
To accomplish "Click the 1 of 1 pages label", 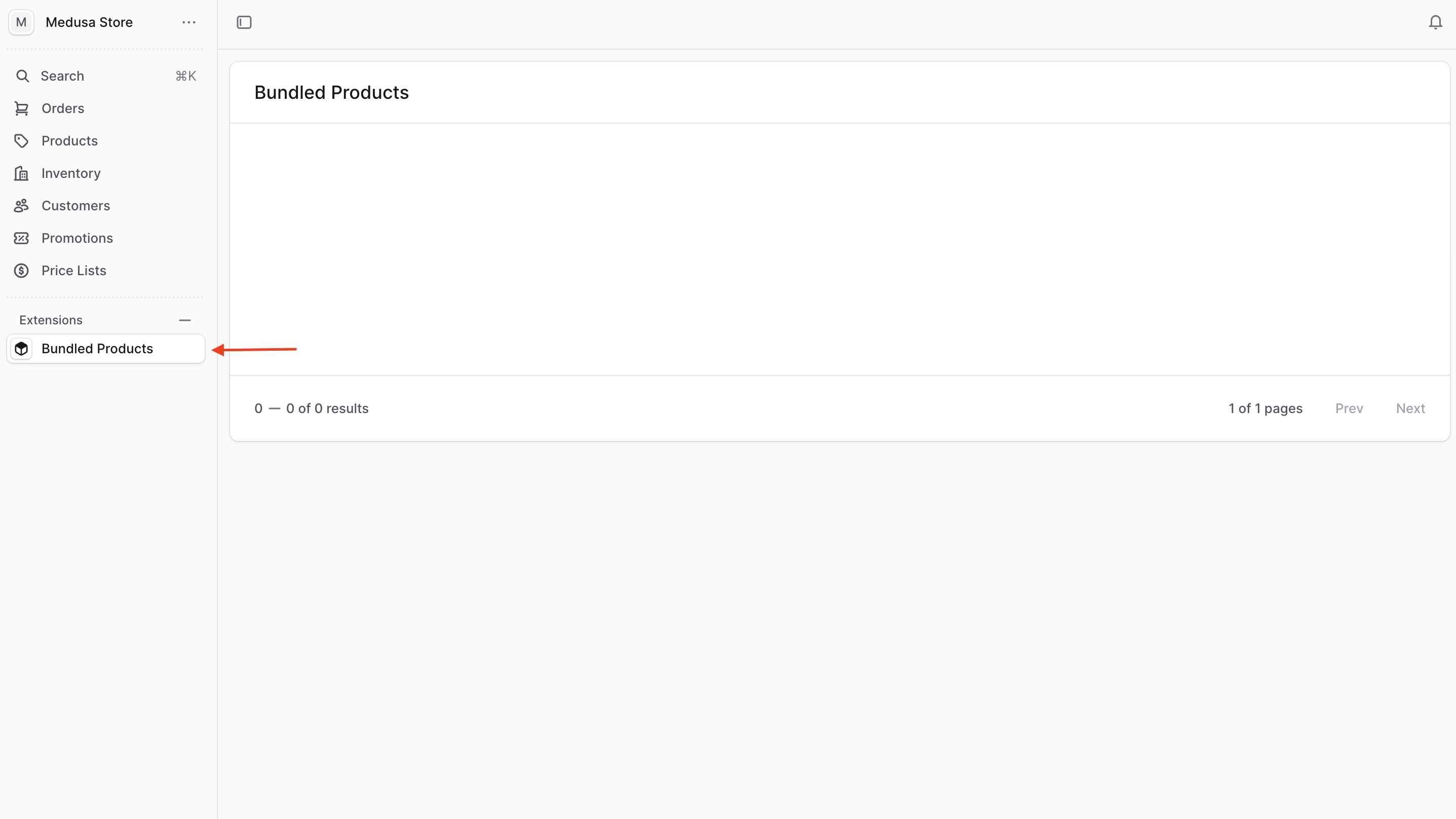I will [x=1266, y=408].
